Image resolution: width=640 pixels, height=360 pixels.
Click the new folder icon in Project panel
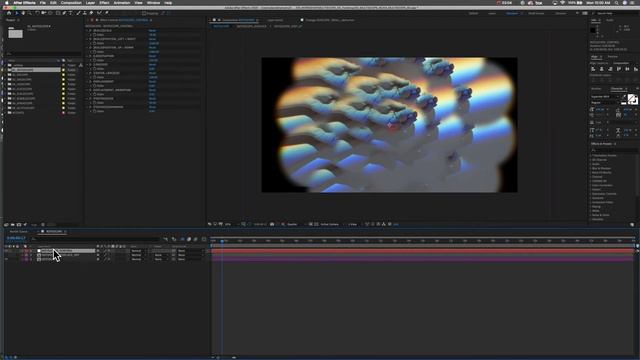13,224
